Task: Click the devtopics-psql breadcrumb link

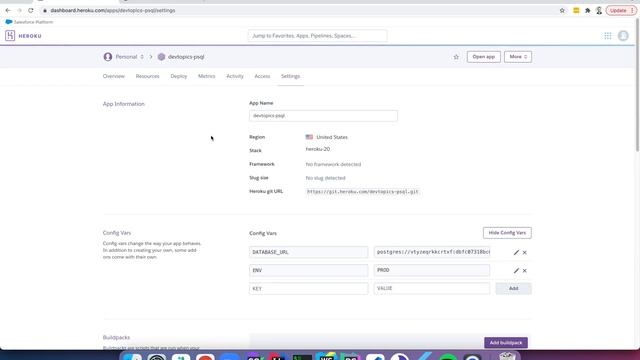Action: (186, 57)
